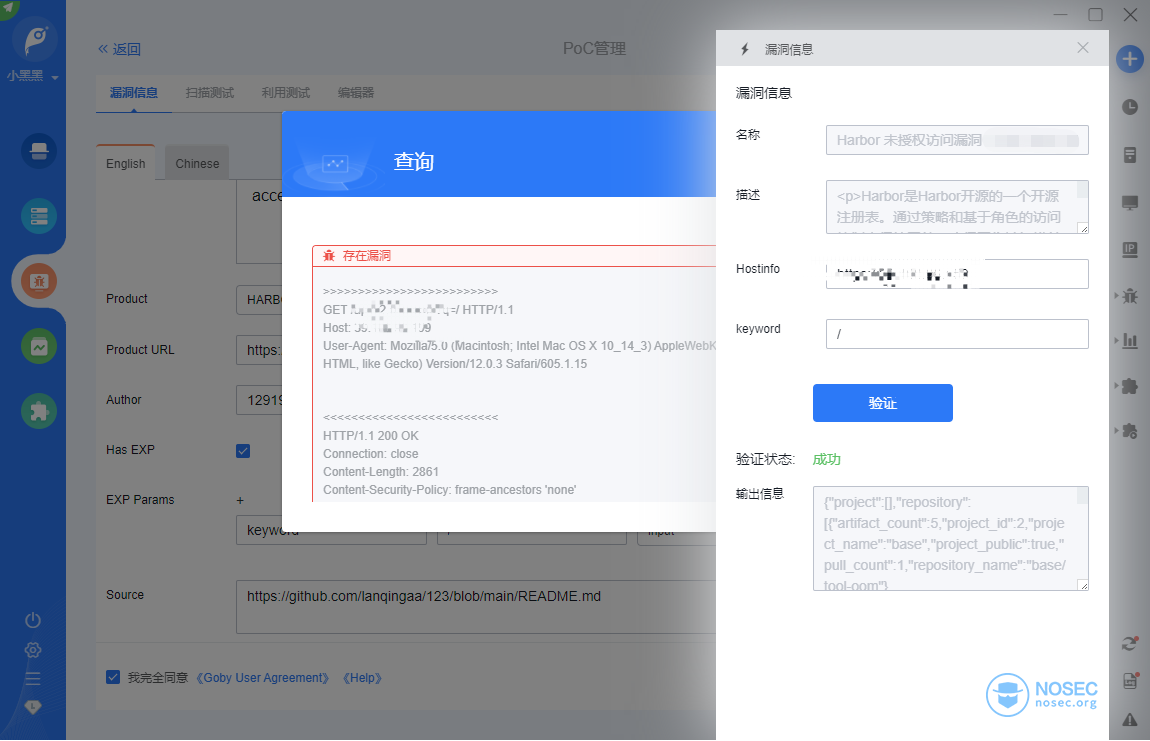Expand the bar-chart entry in right toolbar
This screenshot has height=741, width=1150.
coord(1128,340)
